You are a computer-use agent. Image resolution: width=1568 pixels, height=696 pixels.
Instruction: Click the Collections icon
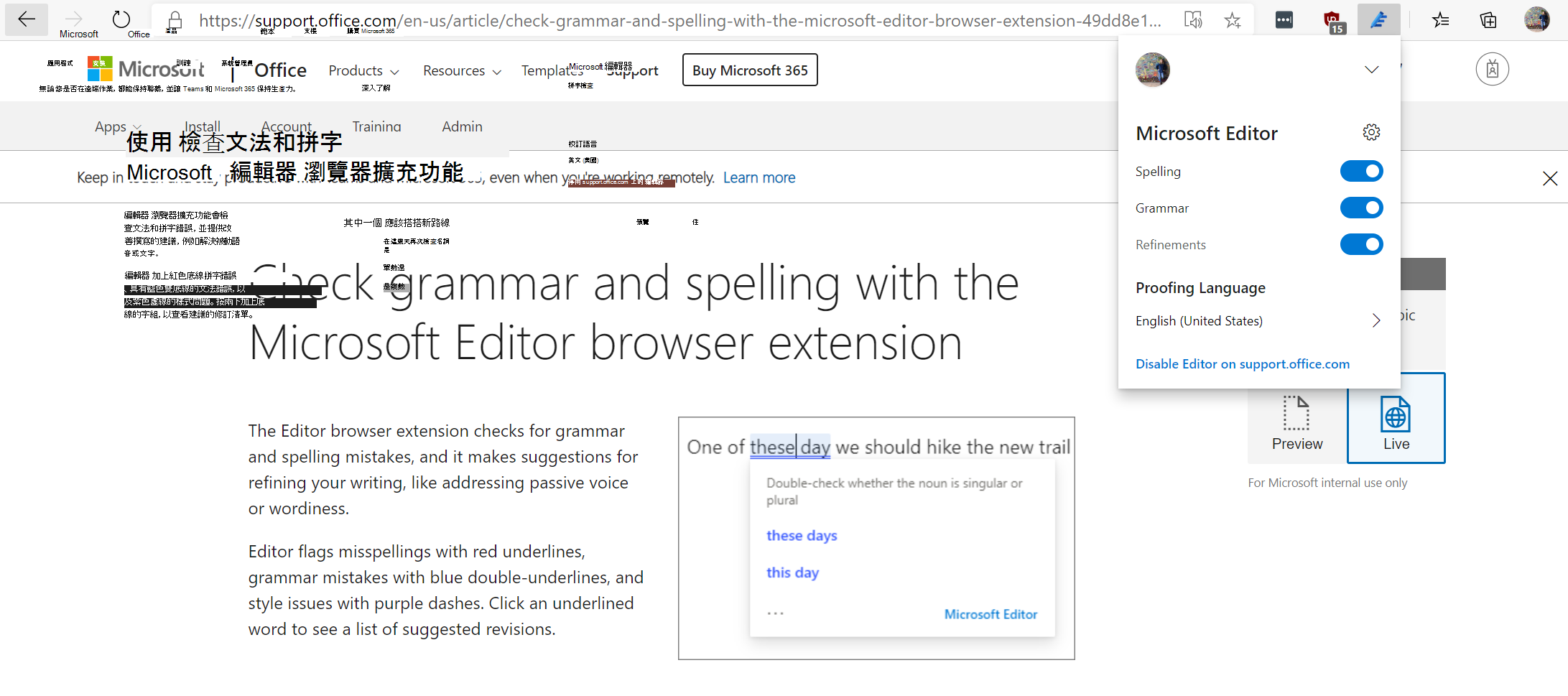(x=1487, y=19)
